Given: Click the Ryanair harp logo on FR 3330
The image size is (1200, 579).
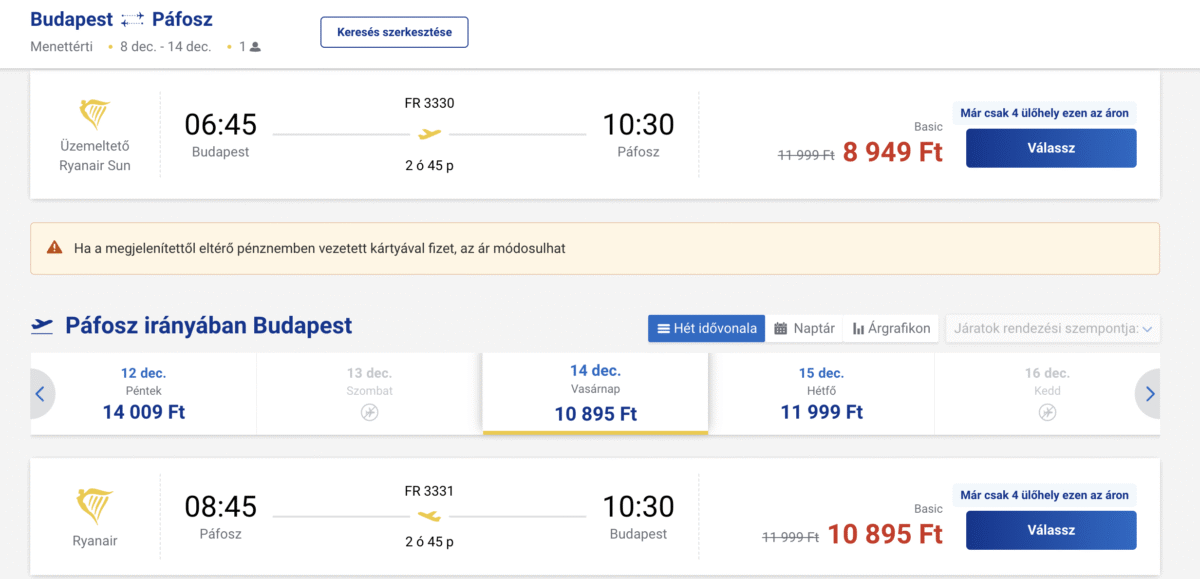Looking at the screenshot, I should point(95,115).
